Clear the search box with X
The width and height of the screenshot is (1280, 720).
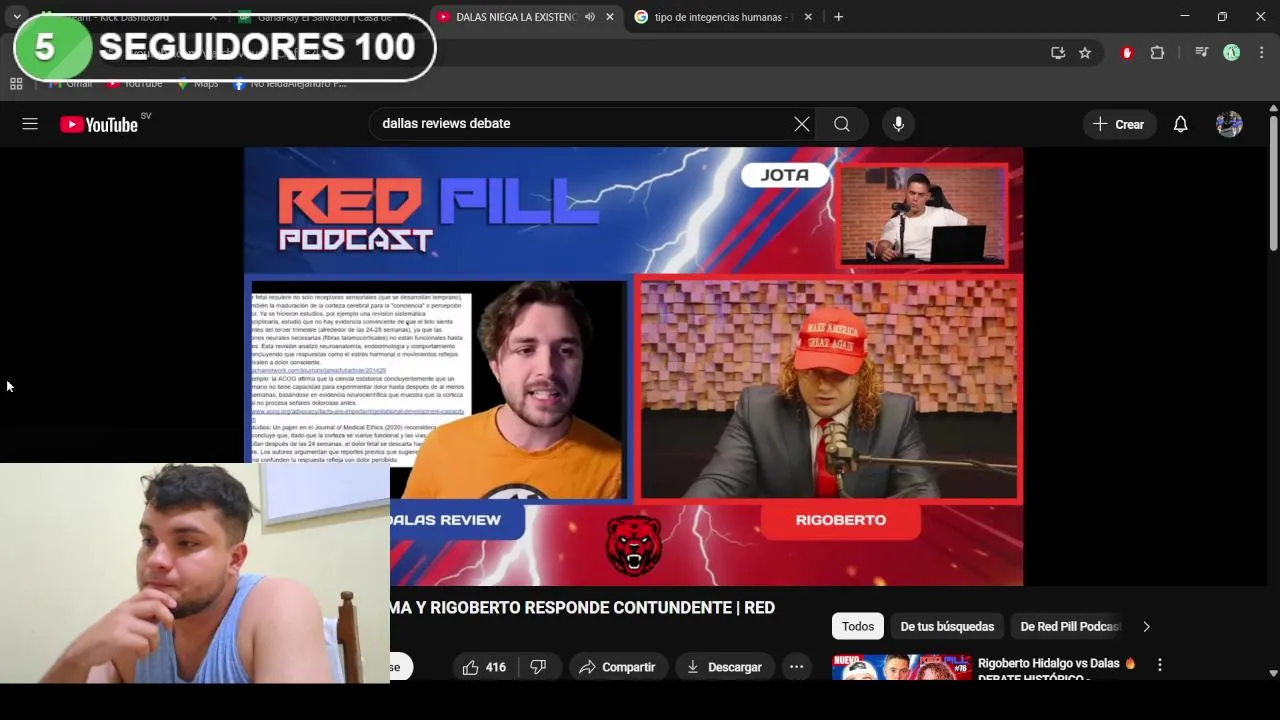802,124
